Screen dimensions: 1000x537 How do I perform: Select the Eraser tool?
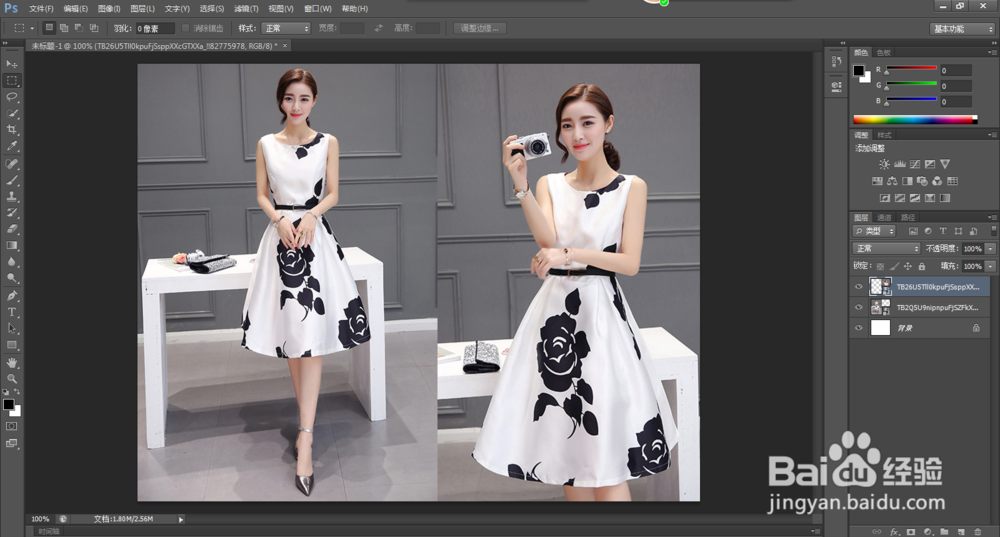coord(11,228)
